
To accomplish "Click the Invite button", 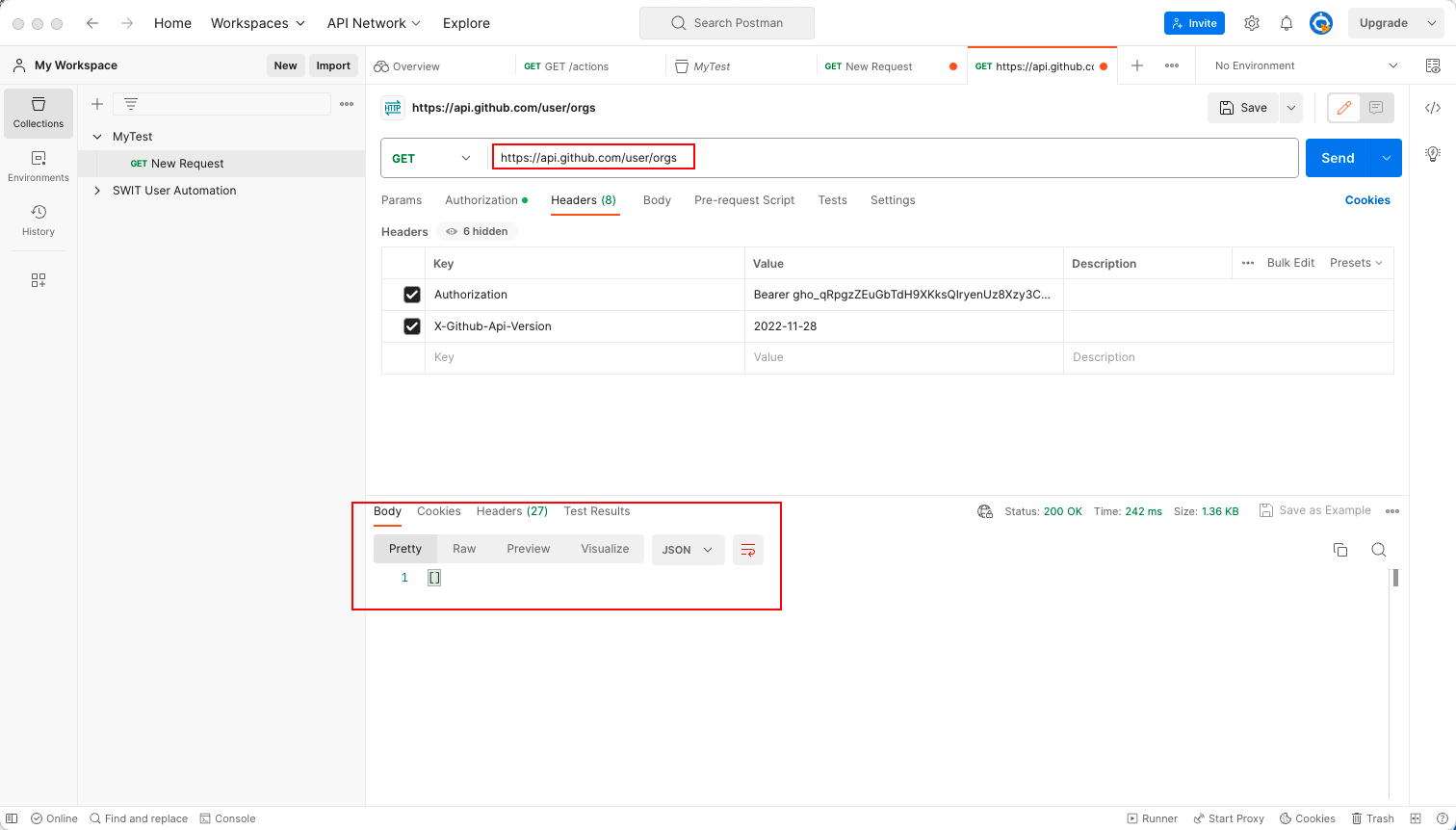I will pos(1194,23).
